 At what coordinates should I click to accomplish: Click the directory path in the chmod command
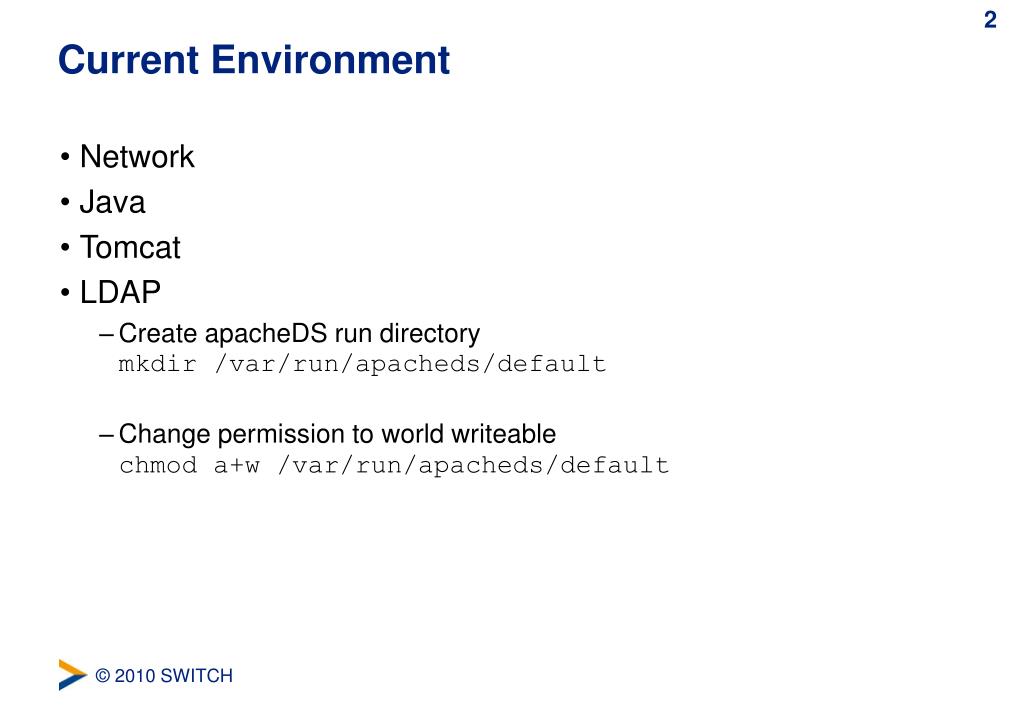tap(473, 465)
